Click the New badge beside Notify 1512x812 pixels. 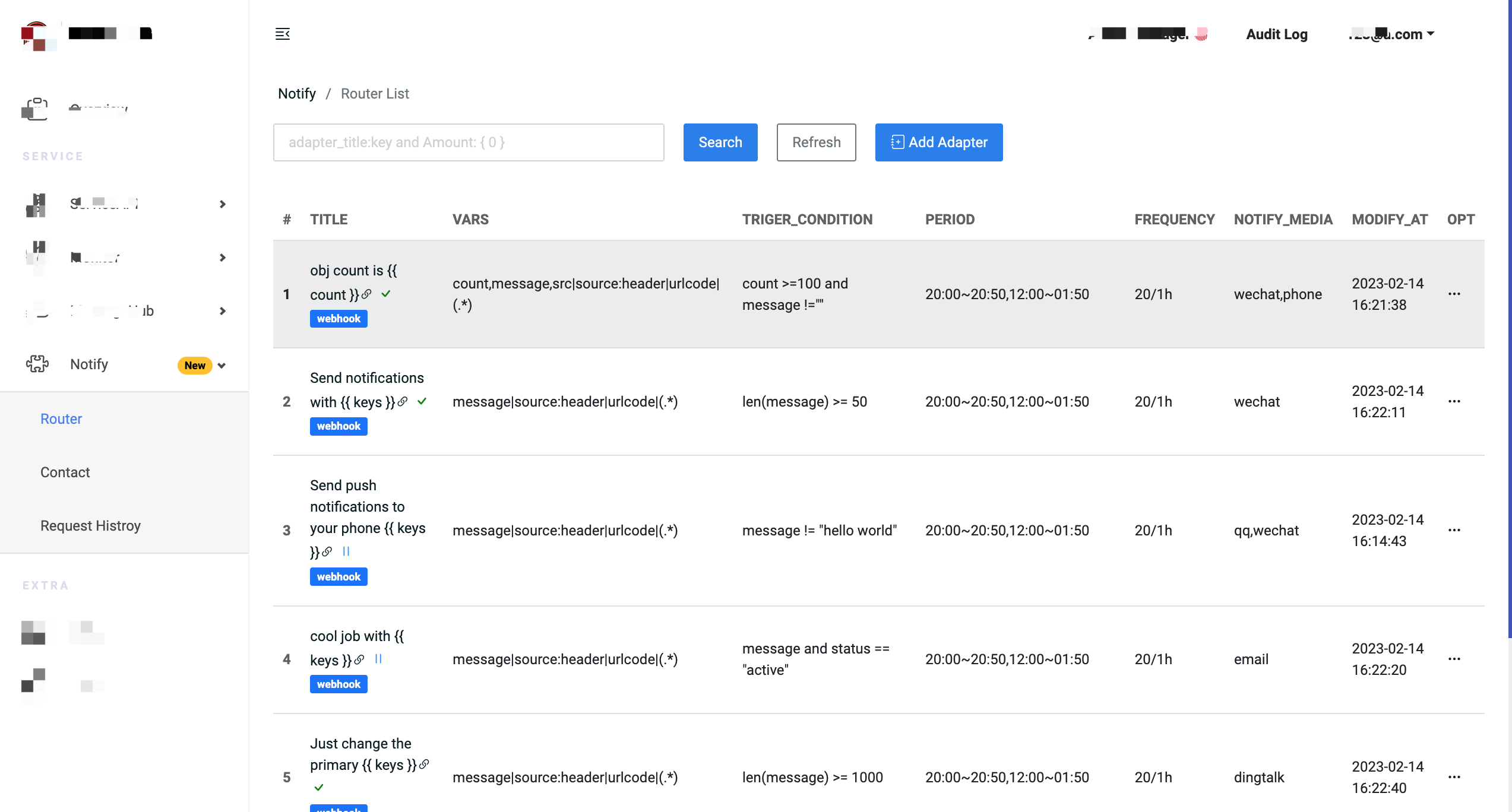(195, 366)
